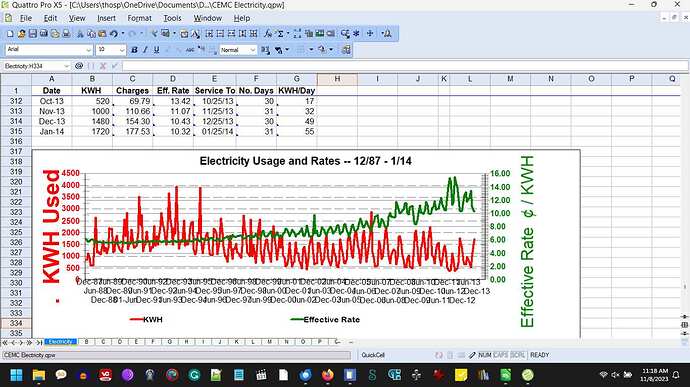Toggle Bold formatting
690x387 pixels.
point(134,50)
